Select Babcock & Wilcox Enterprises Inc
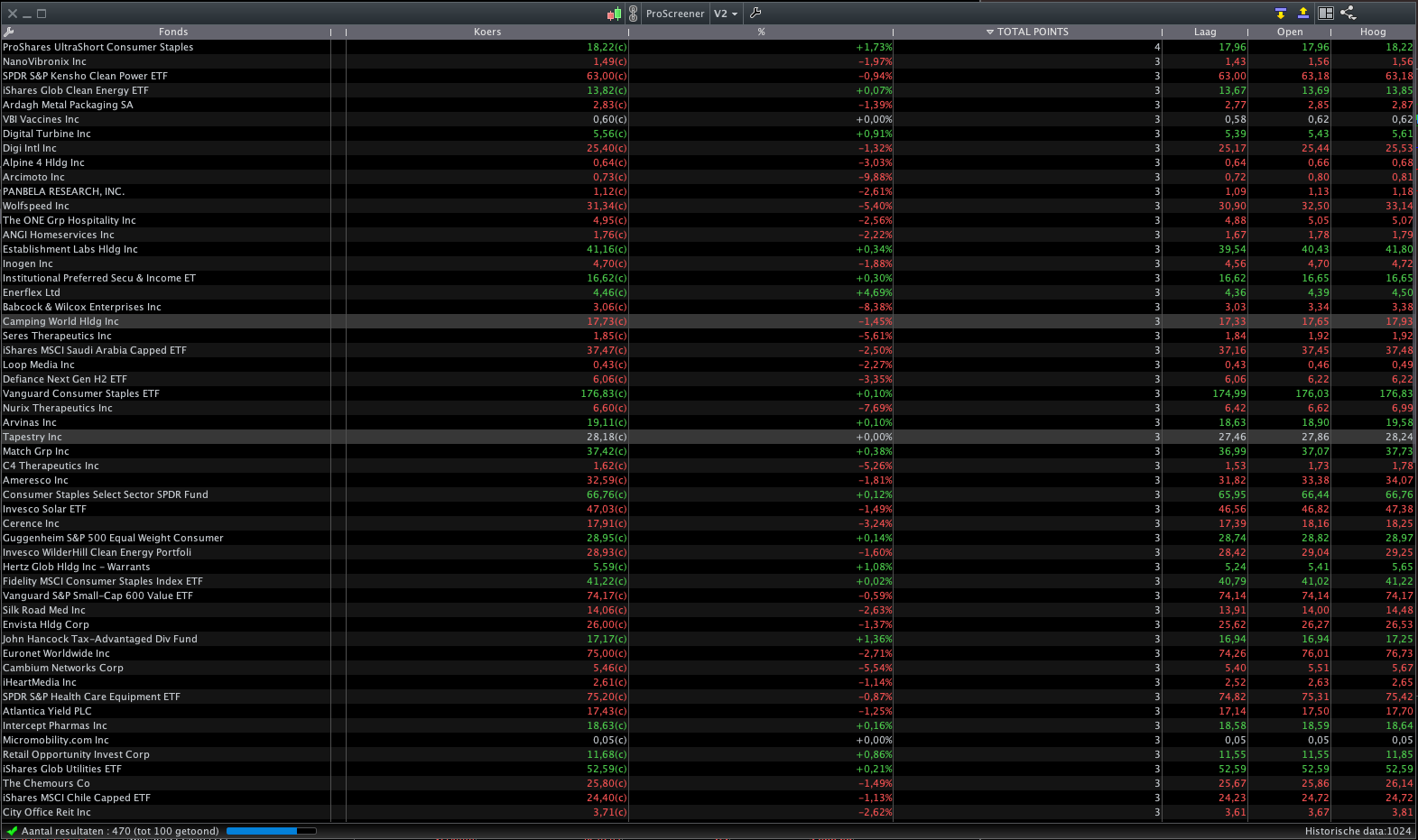This screenshot has width=1418, height=840. tap(709, 307)
